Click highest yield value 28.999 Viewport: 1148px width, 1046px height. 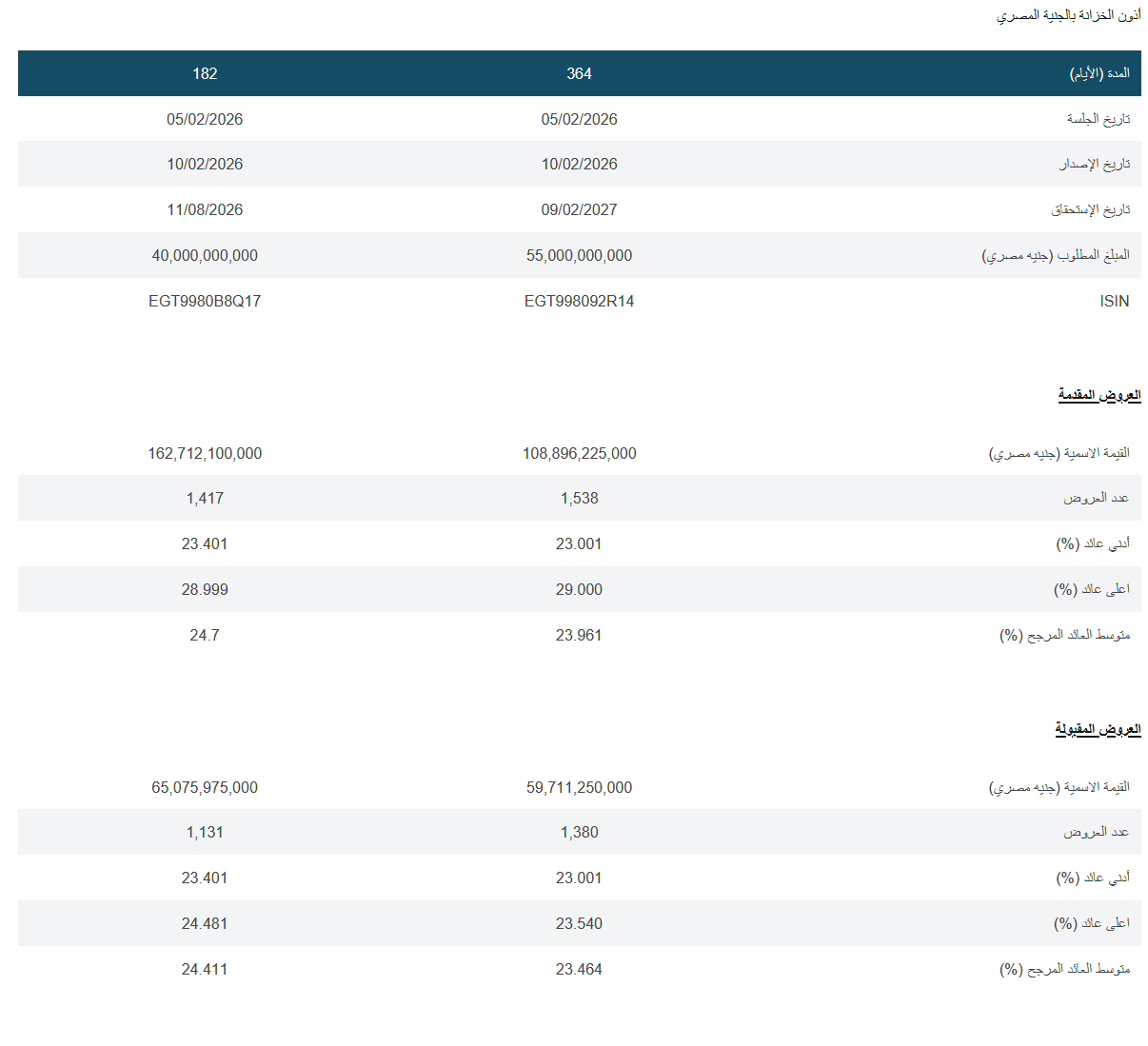[x=205, y=589]
